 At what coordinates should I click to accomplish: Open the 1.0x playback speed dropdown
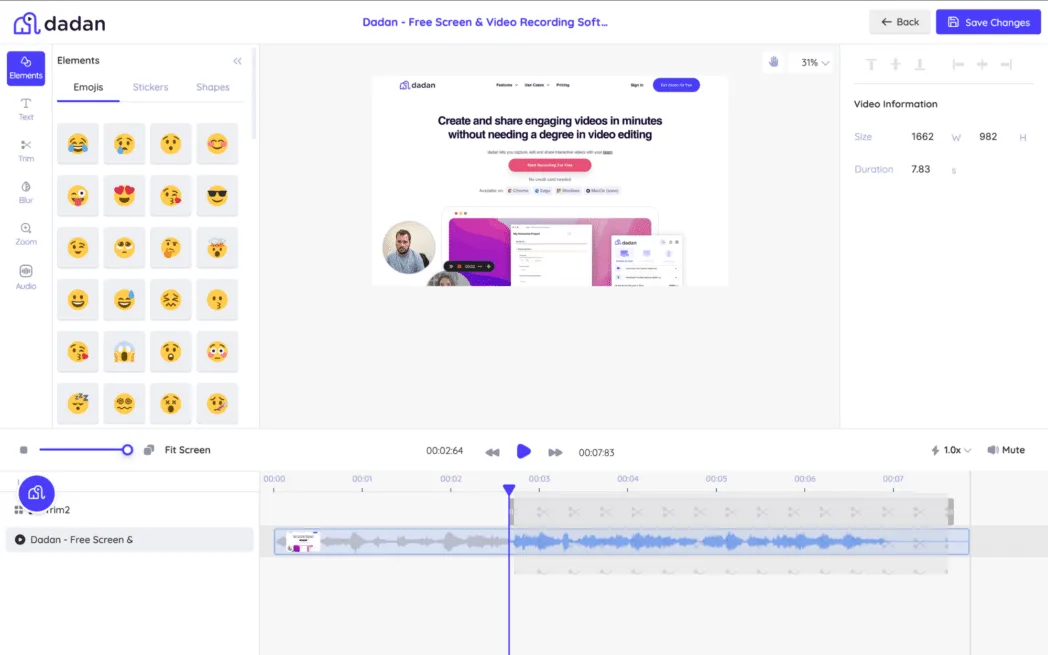tap(949, 449)
